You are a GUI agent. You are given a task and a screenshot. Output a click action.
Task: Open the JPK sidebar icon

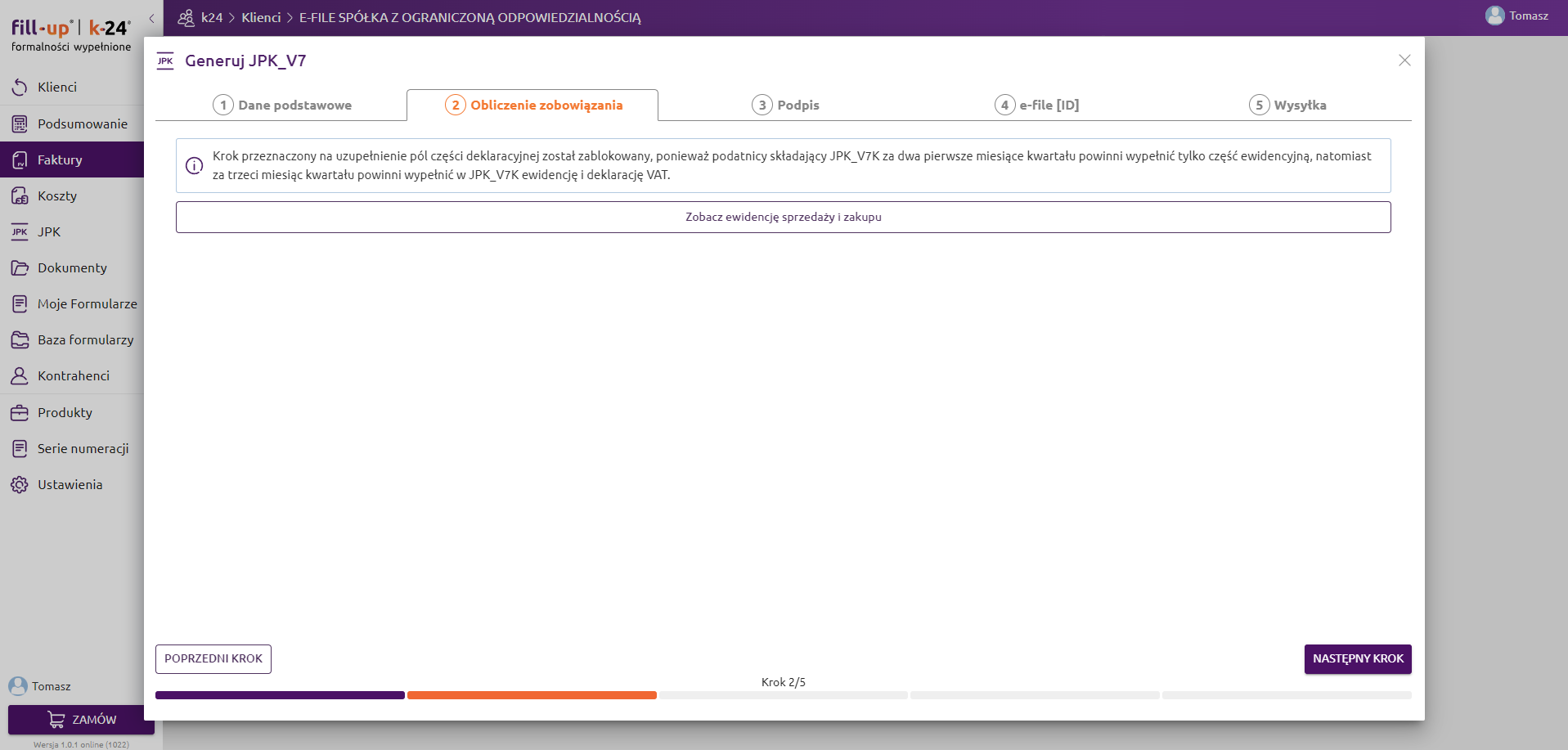[20, 232]
